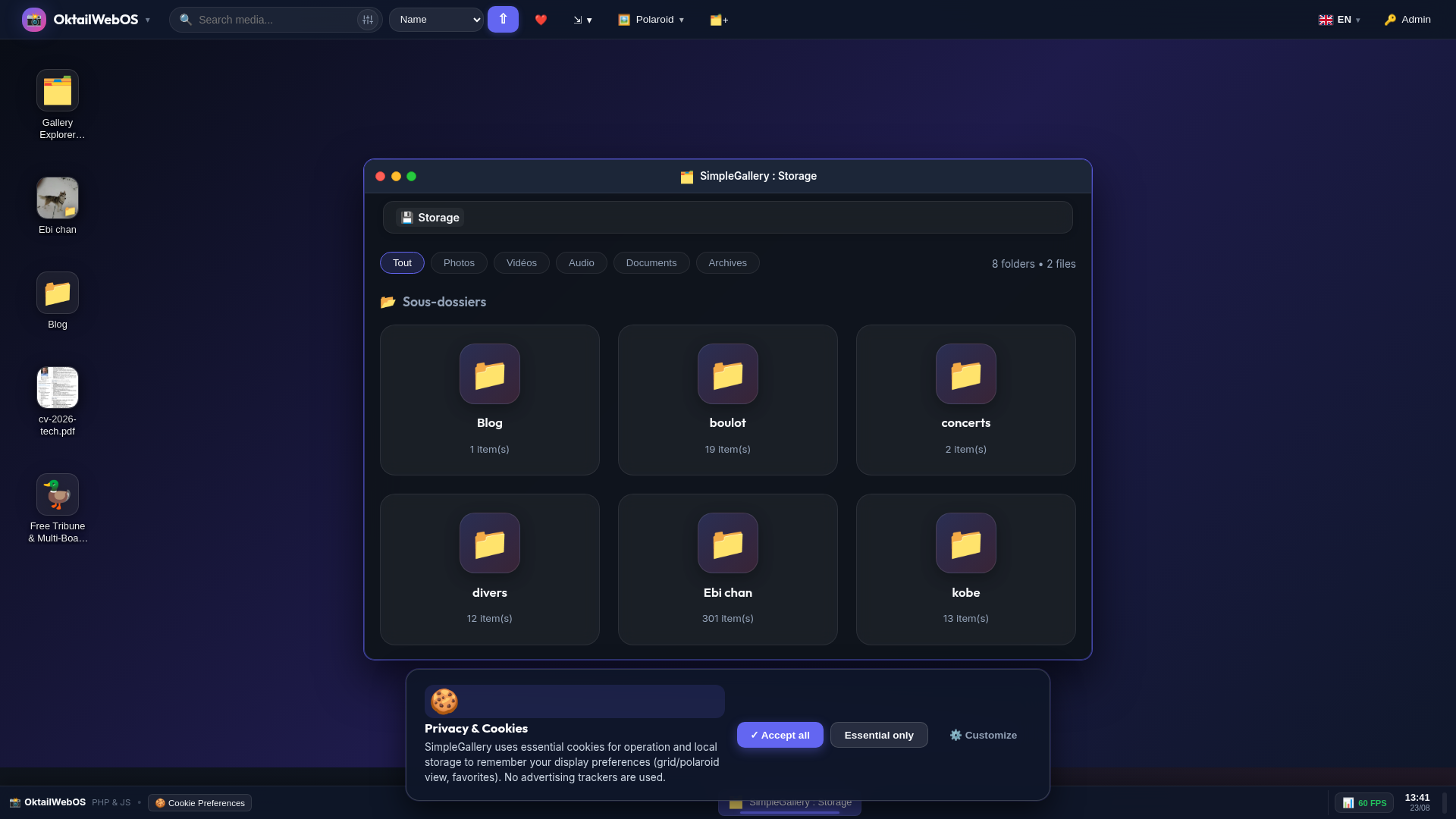The width and height of the screenshot is (1456, 819).
Task: Minimize SimpleGallery window with yellow button
Action: click(x=396, y=177)
